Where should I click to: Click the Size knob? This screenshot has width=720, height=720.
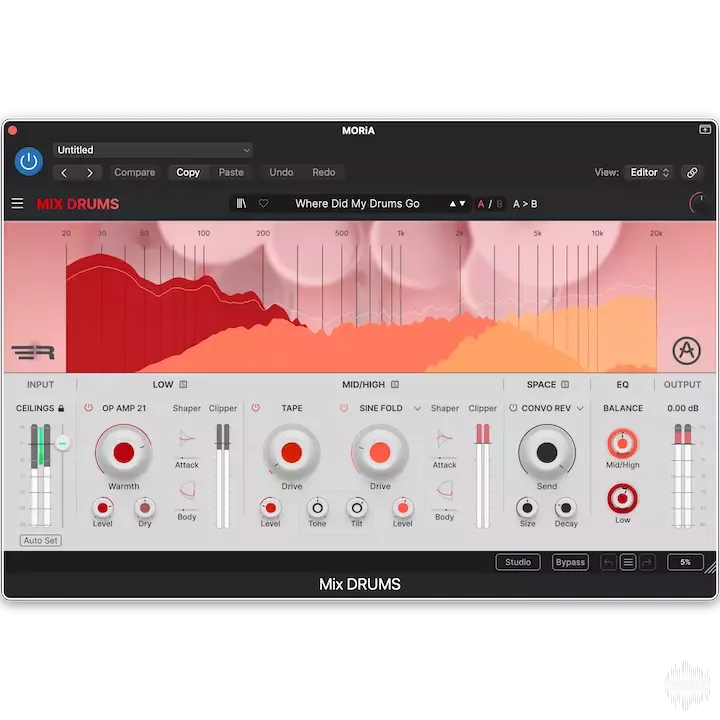(x=527, y=508)
